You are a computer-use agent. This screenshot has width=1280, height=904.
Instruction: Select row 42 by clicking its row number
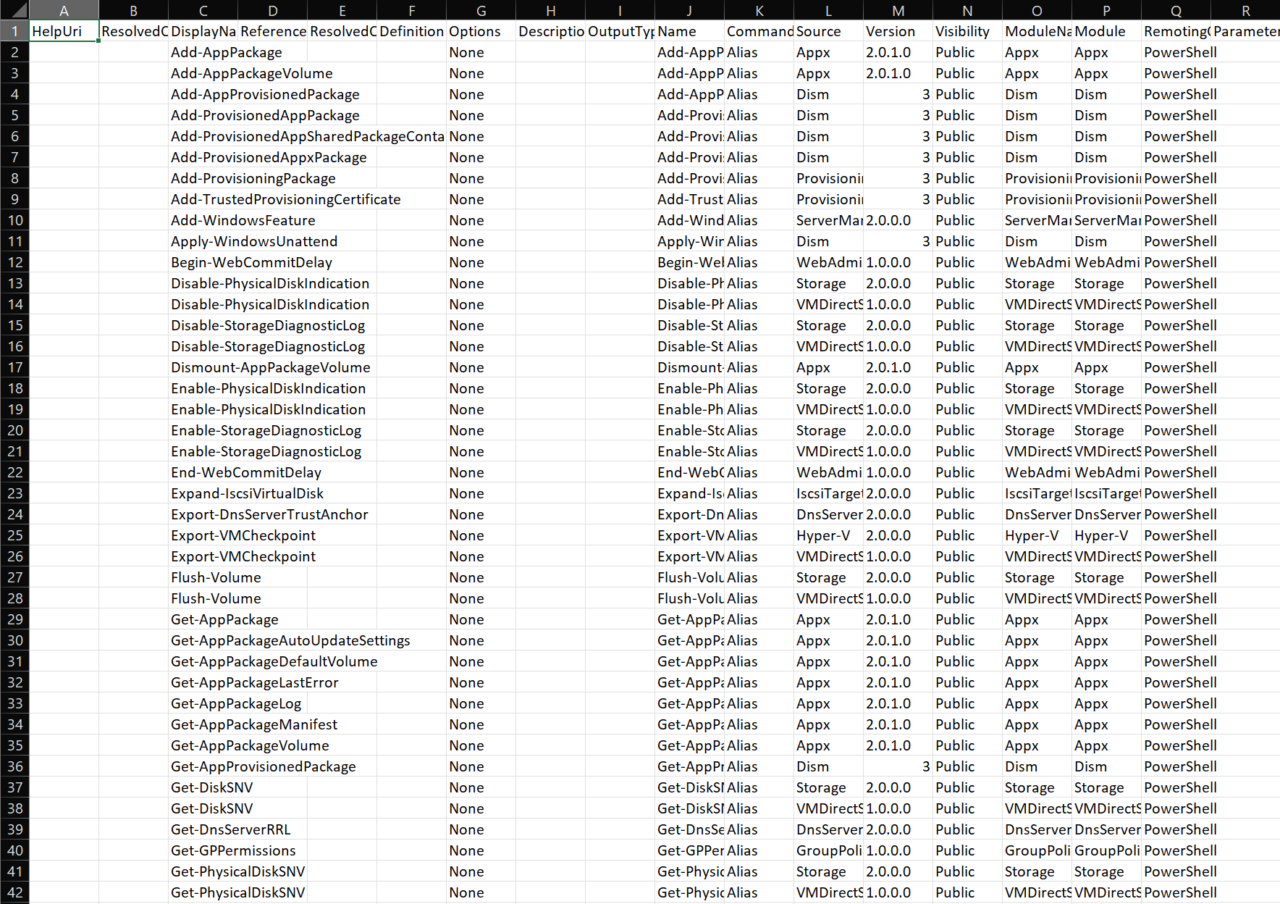pyautogui.click(x=14, y=892)
